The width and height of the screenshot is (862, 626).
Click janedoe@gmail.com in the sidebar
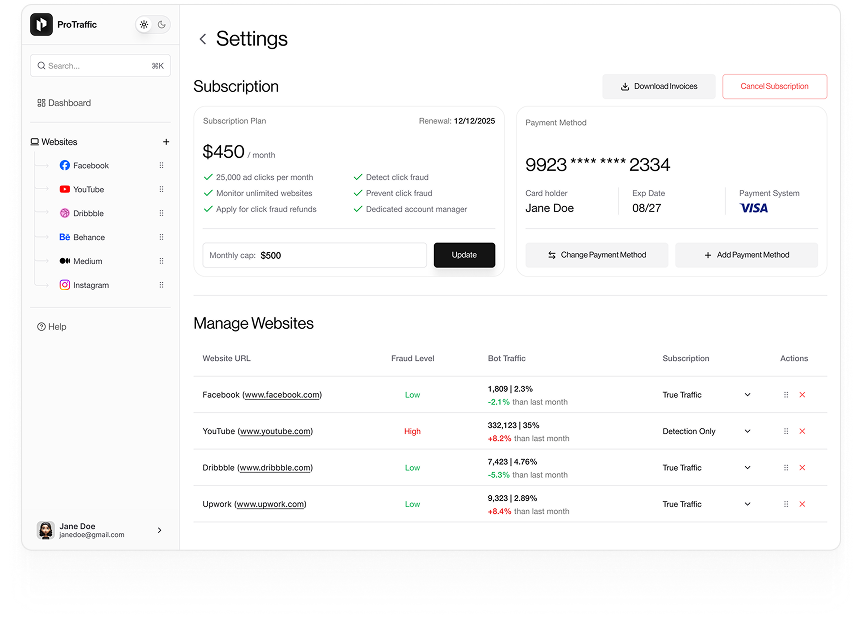point(92,535)
